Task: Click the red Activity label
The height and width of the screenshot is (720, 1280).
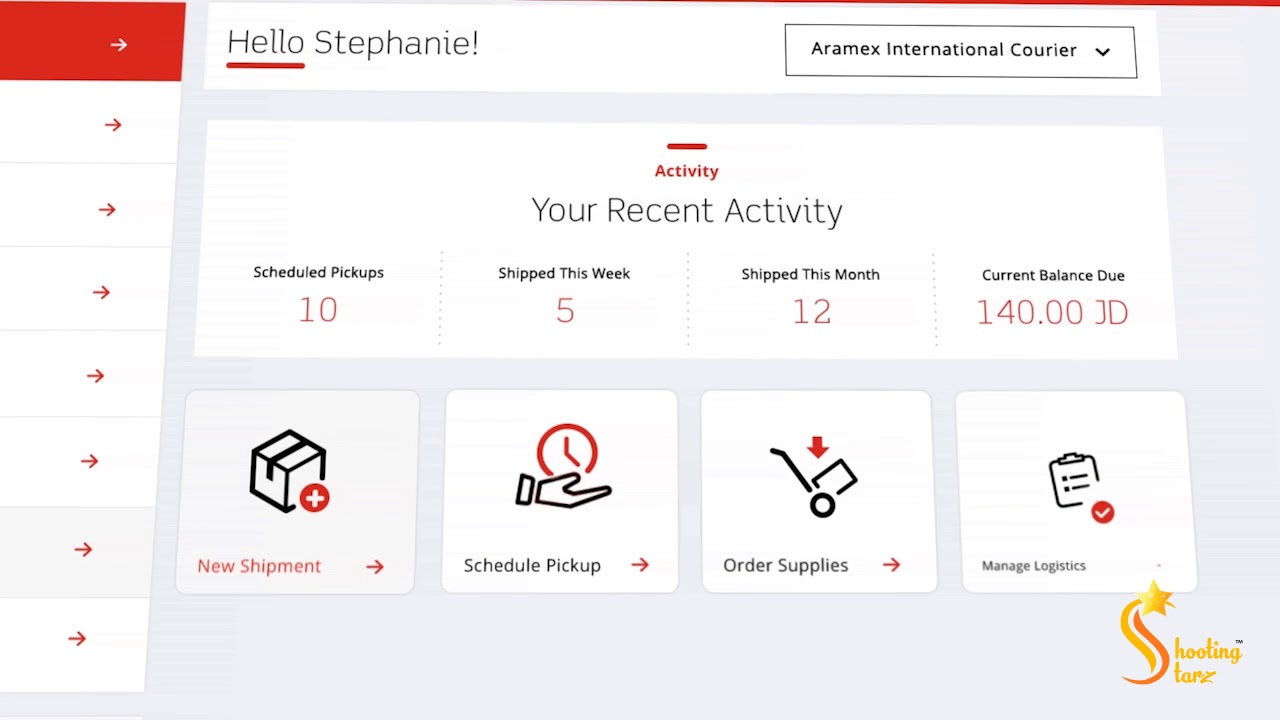Action: pyautogui.click(x=686, y=171)
